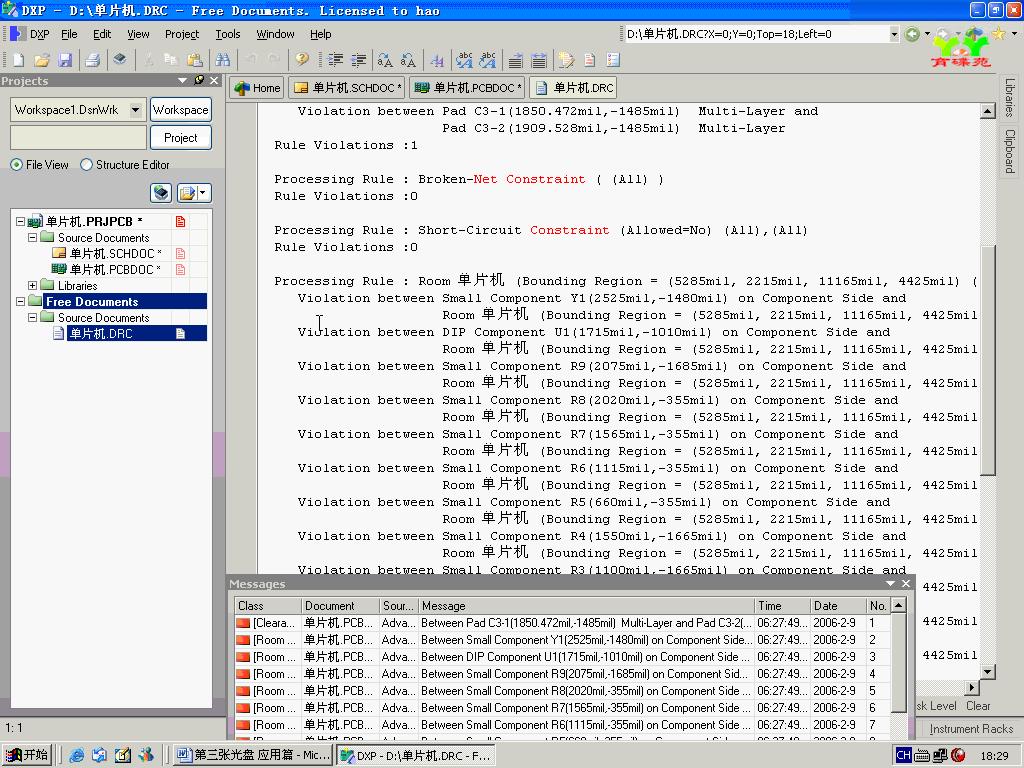The image size is (1024, 768).
Task: Open the Tools menu
Action: [228, 34]
